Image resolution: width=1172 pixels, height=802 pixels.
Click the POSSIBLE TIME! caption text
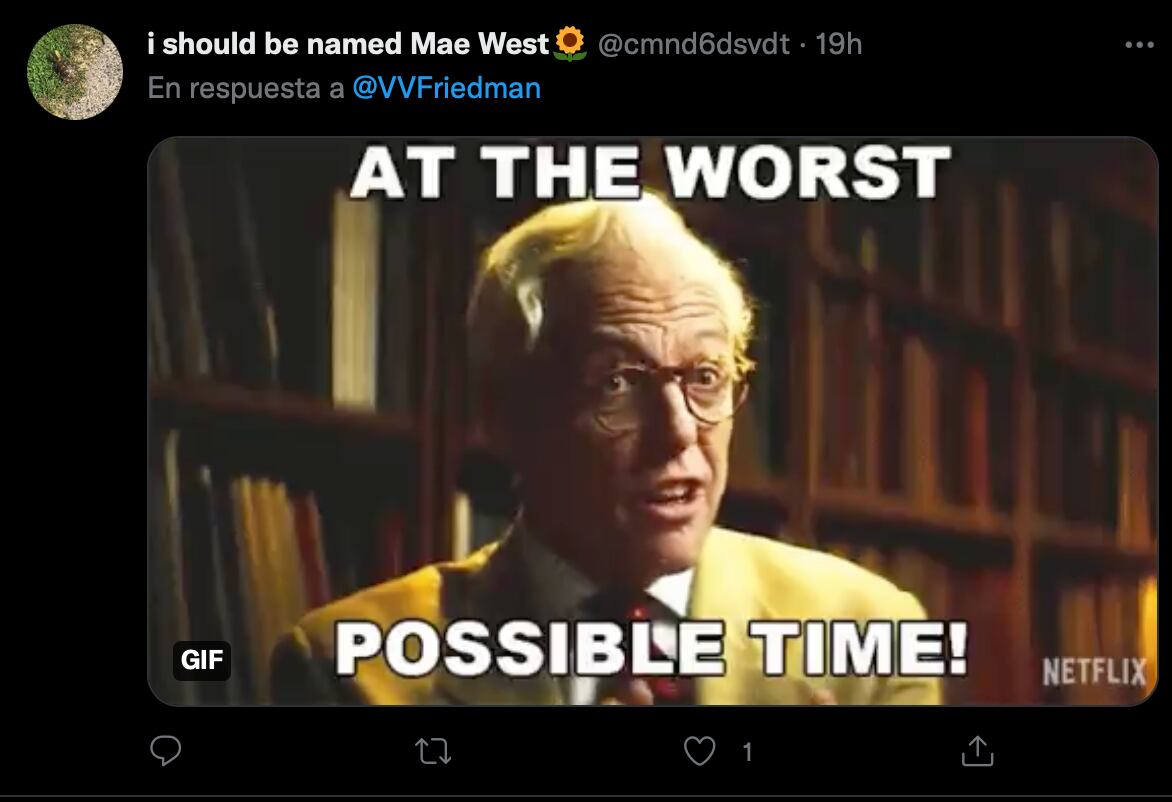(x=650, y=649)
